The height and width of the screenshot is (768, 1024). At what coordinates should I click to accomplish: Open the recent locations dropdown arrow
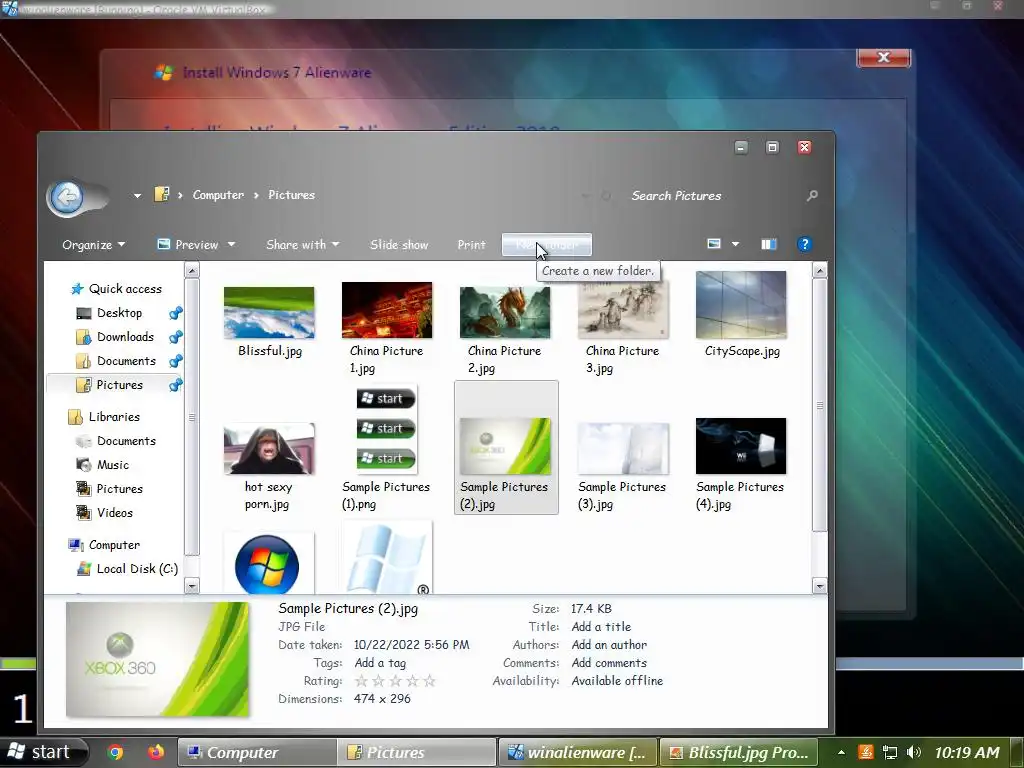(x=137, y=195)
